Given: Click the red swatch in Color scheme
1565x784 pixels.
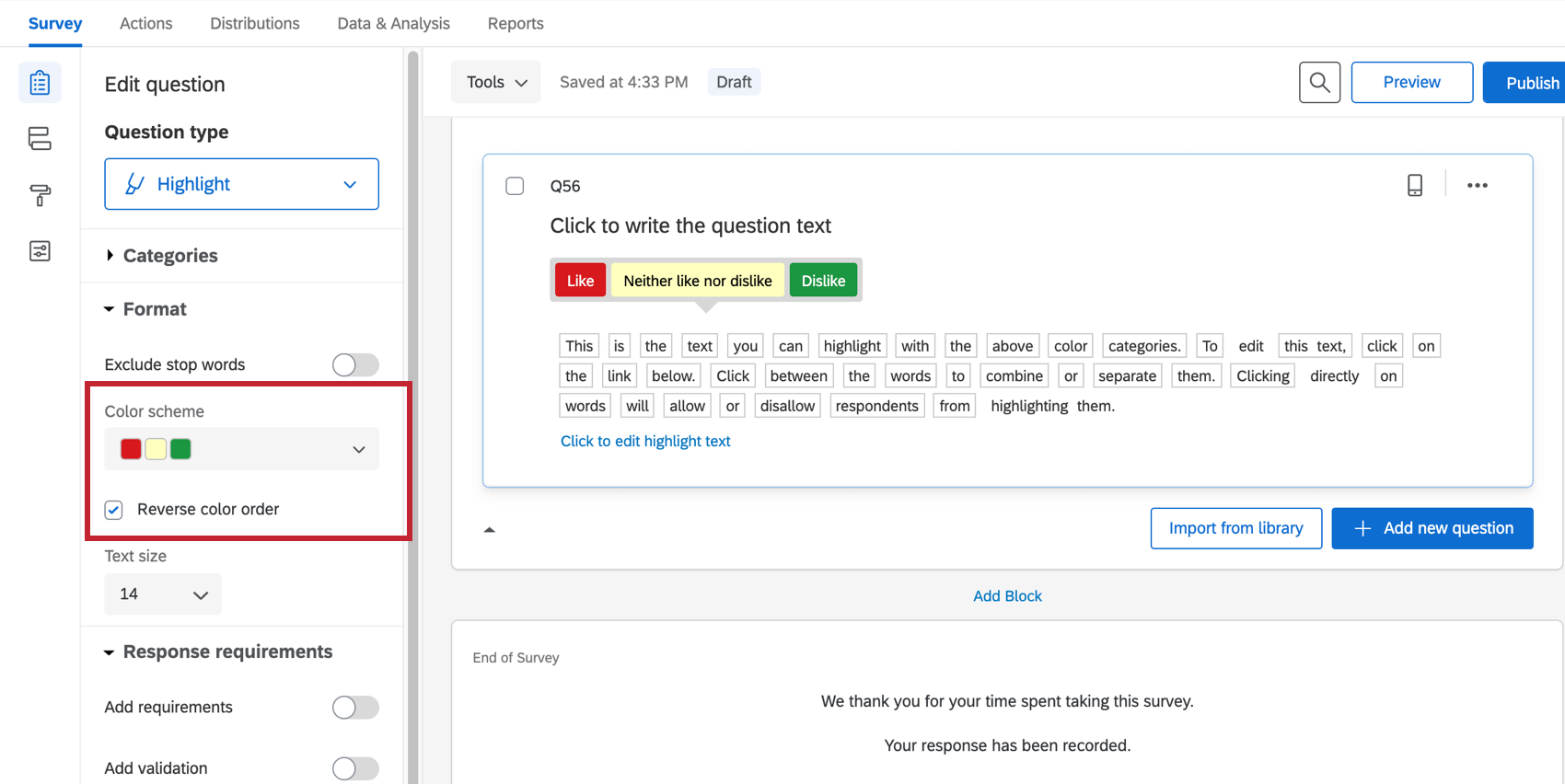Looking at the screenshot, I should [131, 449].
